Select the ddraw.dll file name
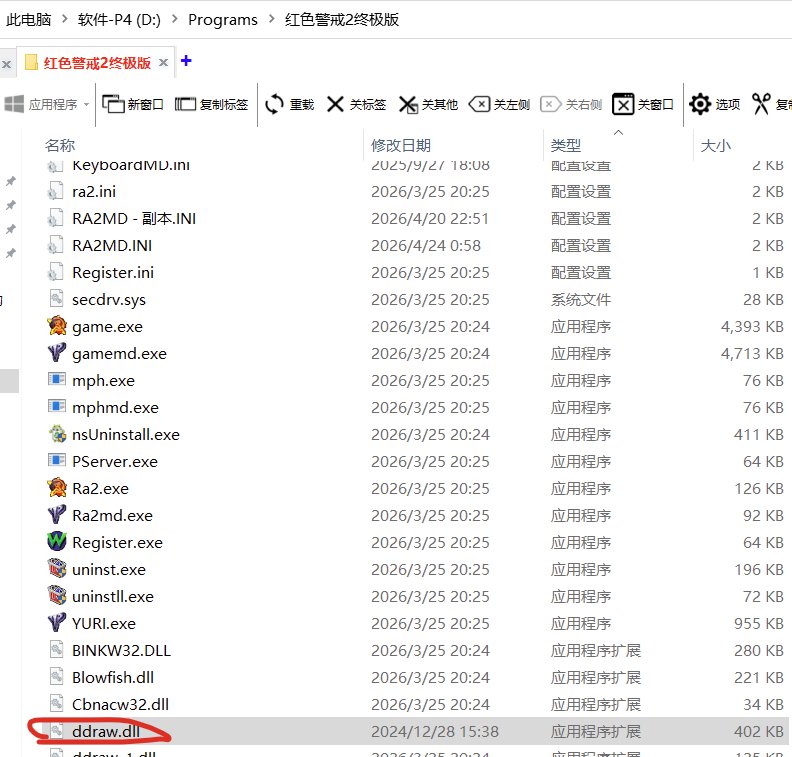This screenshot has width=792, height=757. click(106, 731)
